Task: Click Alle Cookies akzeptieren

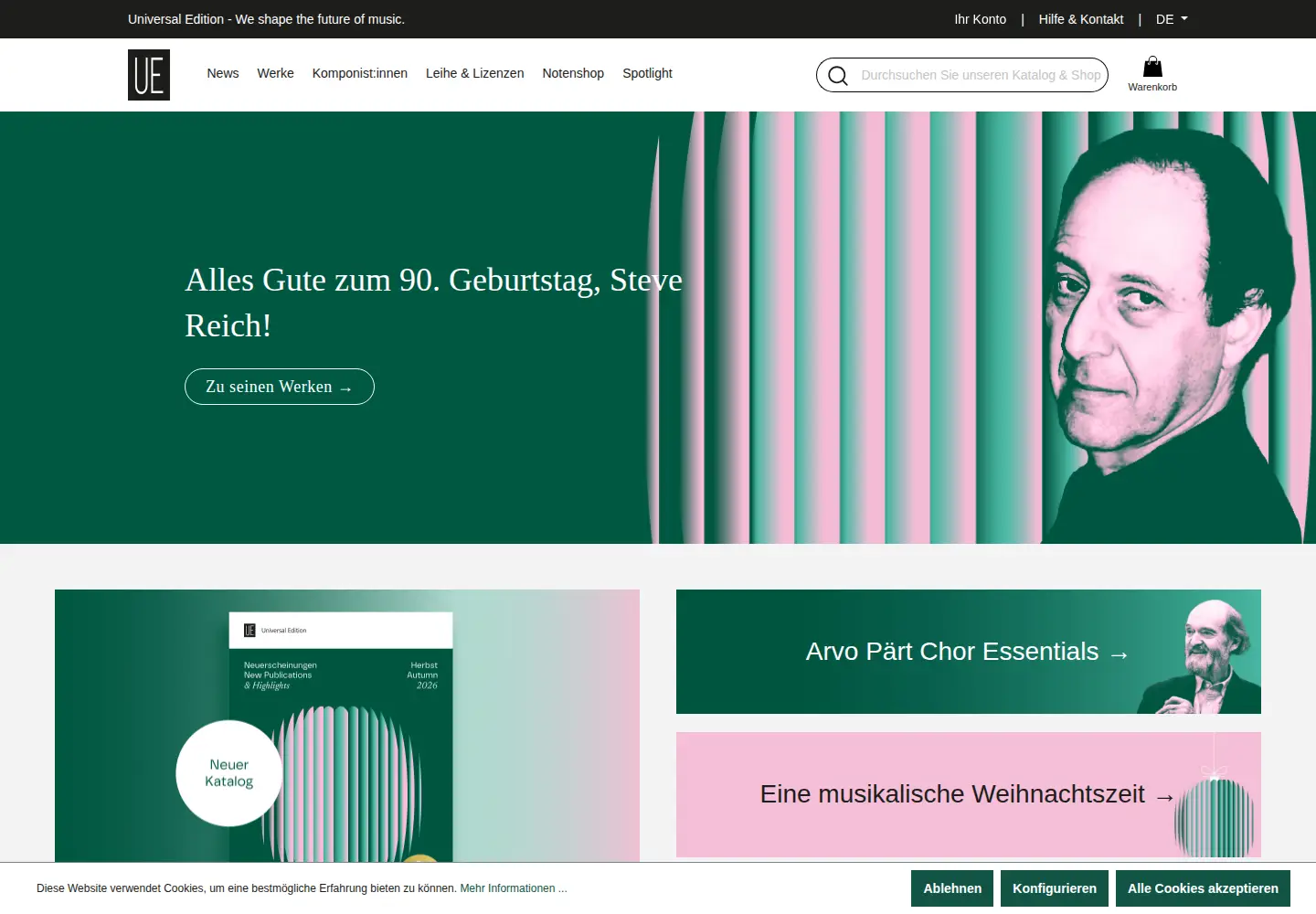Action: 1203,888
